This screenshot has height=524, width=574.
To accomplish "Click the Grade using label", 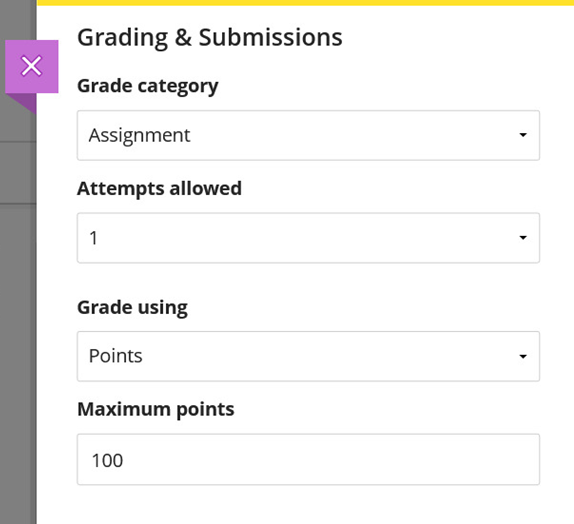I will (133, 308).
